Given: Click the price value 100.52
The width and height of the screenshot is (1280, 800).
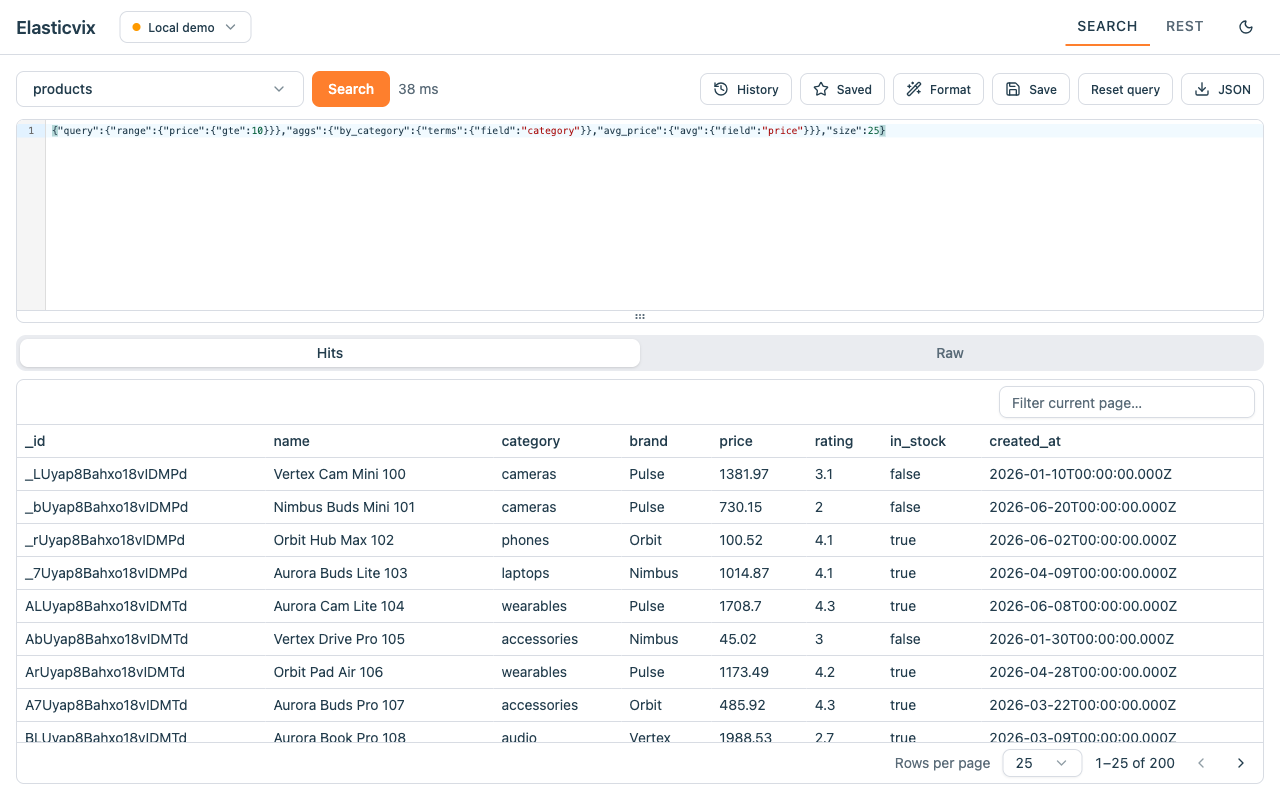Looking at the screenshot, I should pyautogui.click(x=741, y=540).
